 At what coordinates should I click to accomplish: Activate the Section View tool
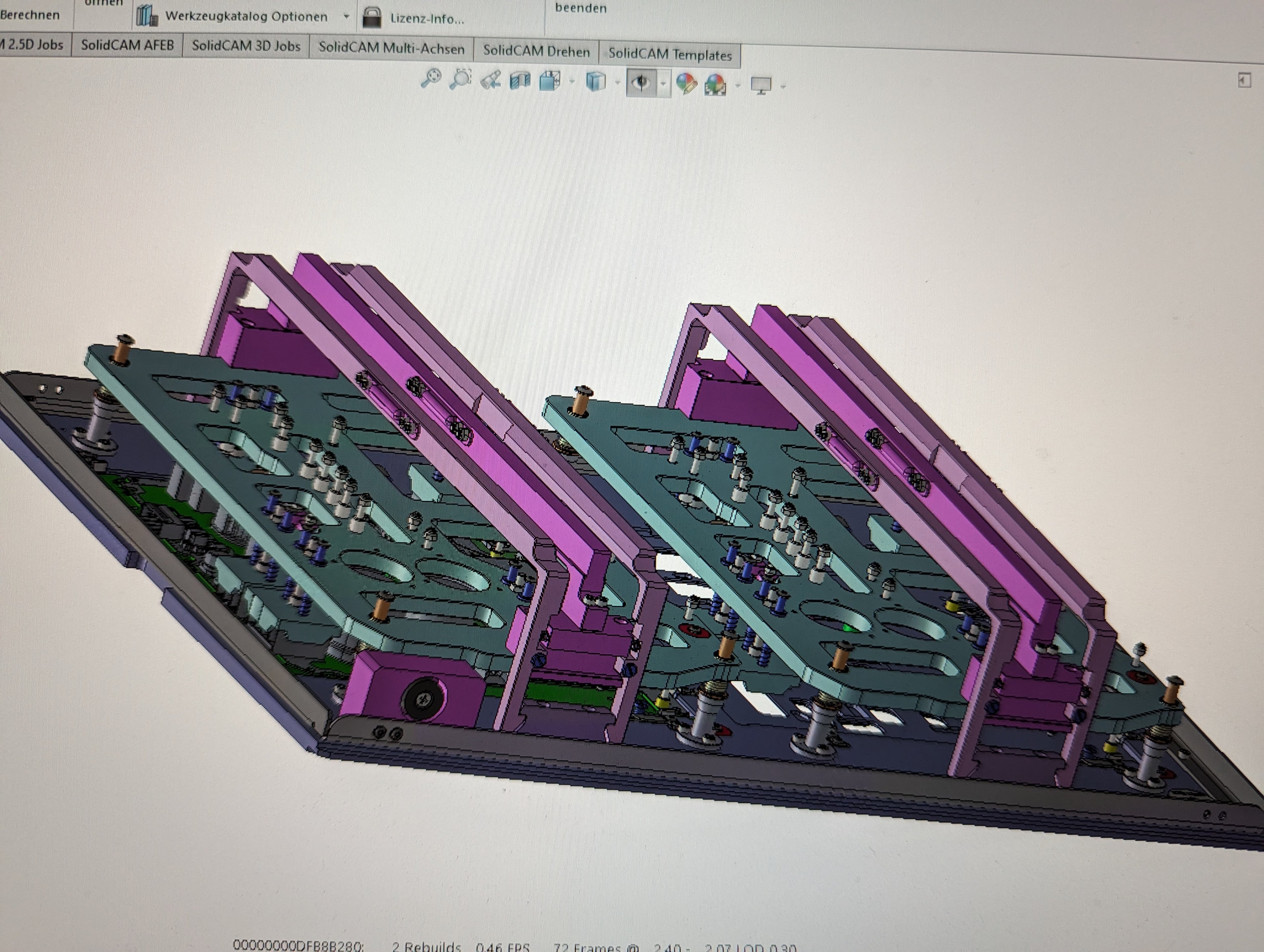(519, 81)
